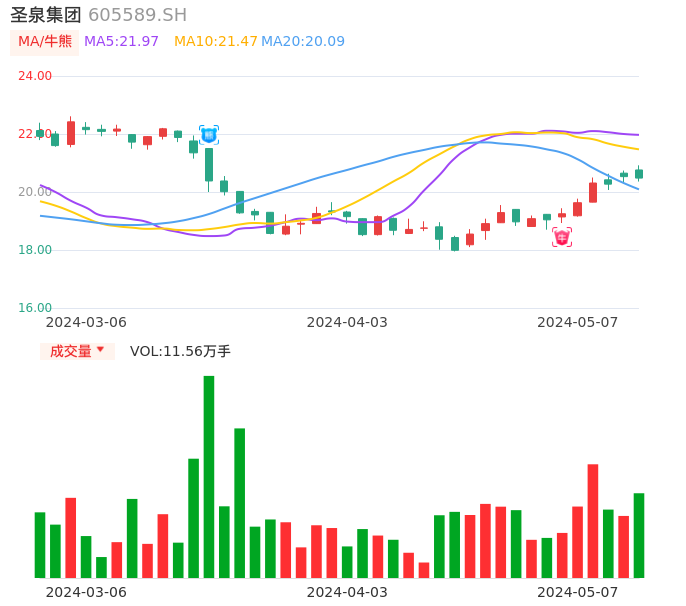Toggle the MA5 moving average legend
Screen dimensions: 686x606
(x=122, y=42)
